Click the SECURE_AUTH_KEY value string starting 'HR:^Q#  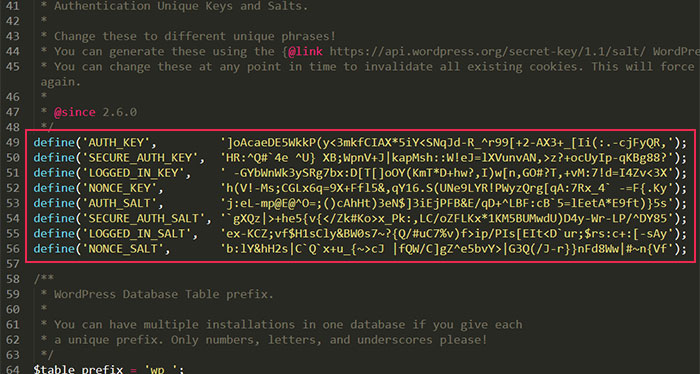(x=447, y=158)
